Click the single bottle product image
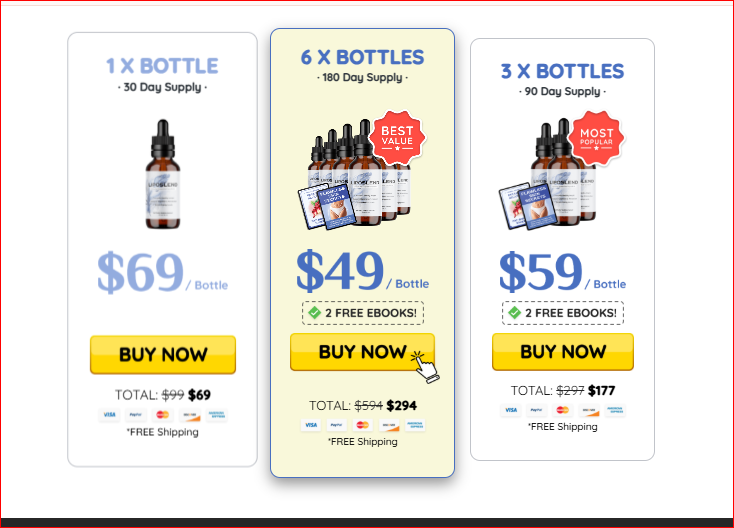734x528 pixels. (162, 174)
